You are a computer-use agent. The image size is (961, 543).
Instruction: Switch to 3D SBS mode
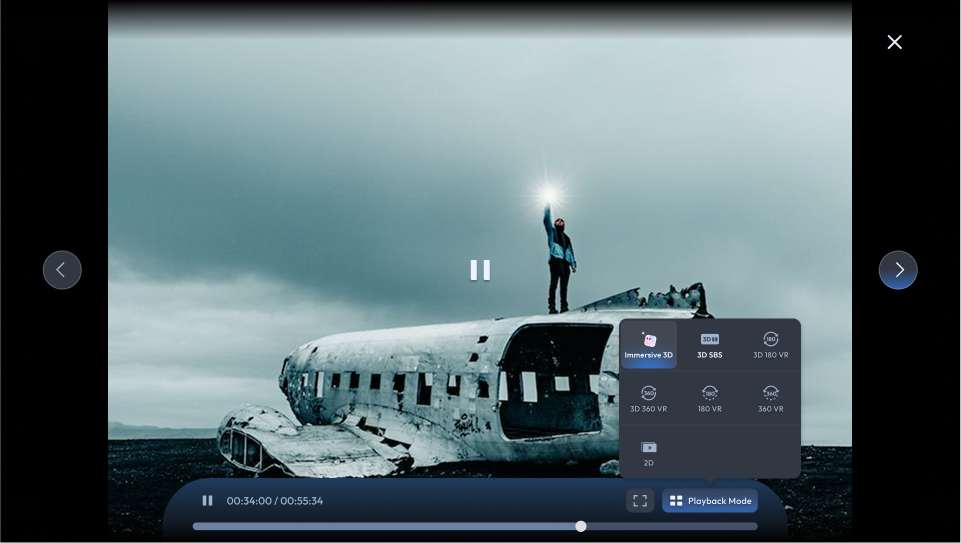click(709, 344)
